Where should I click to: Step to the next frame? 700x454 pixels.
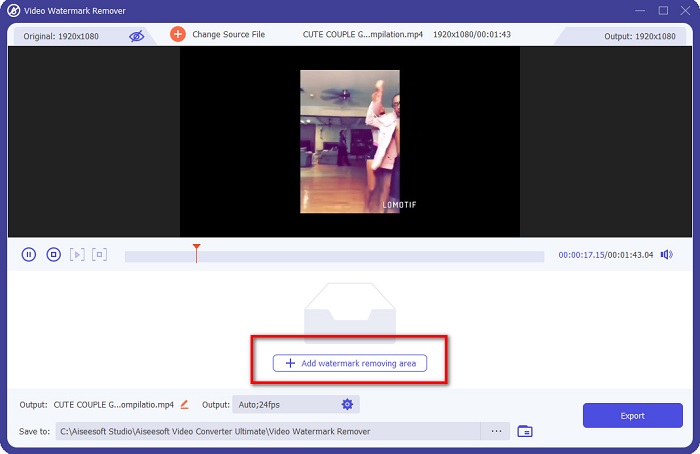[78, 255]
